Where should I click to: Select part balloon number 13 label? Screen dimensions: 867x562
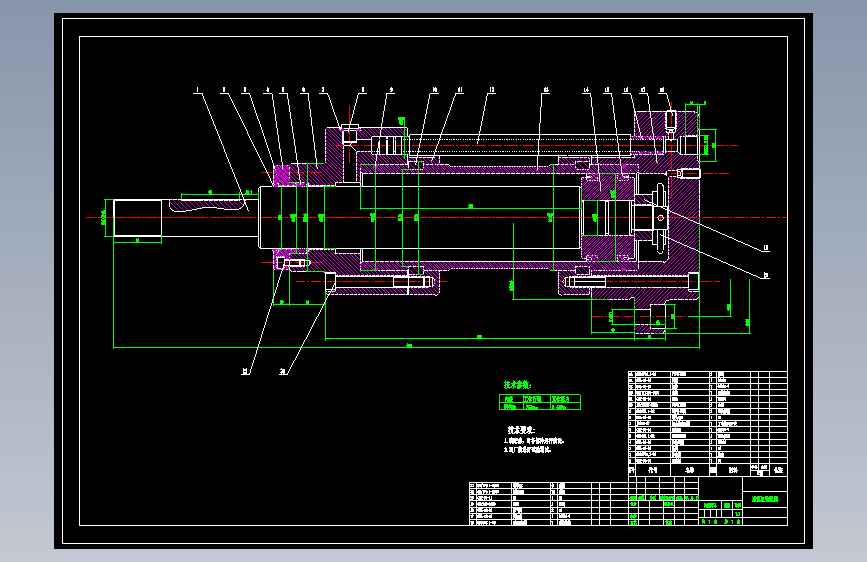[546, 90]
